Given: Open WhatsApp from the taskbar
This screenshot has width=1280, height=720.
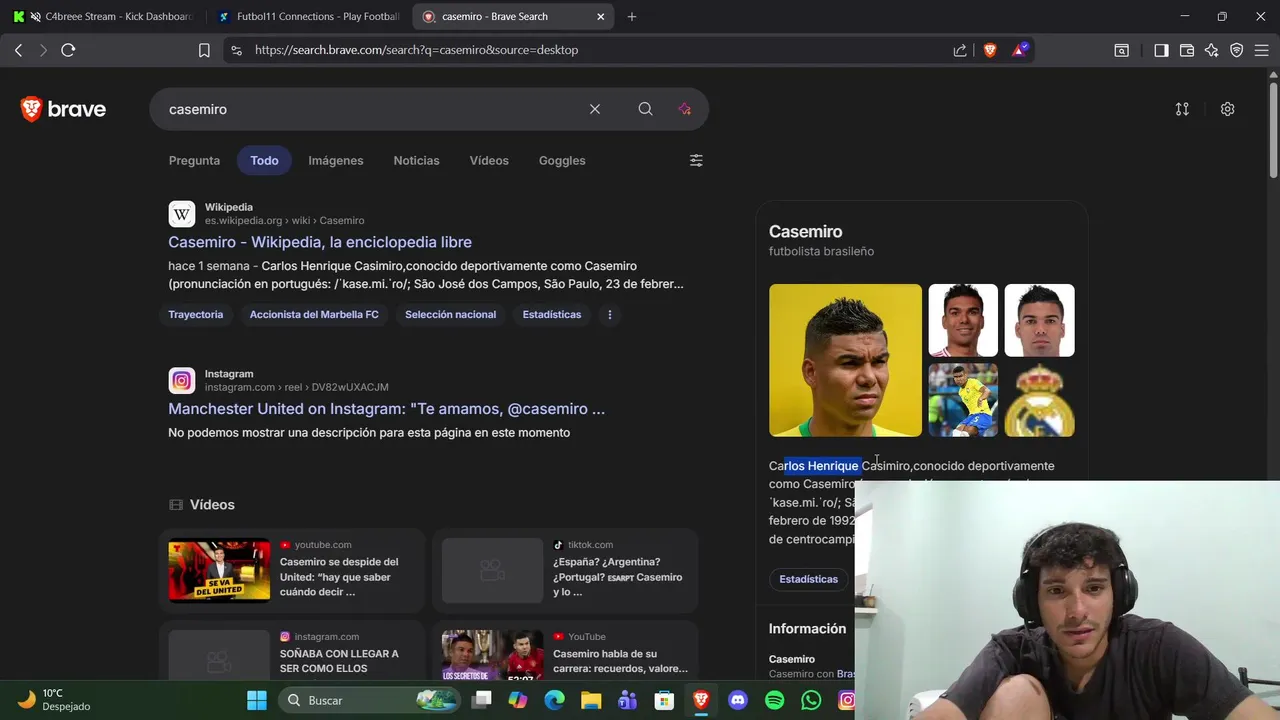Looking at the screenshot, I should (x=811, y=700).
